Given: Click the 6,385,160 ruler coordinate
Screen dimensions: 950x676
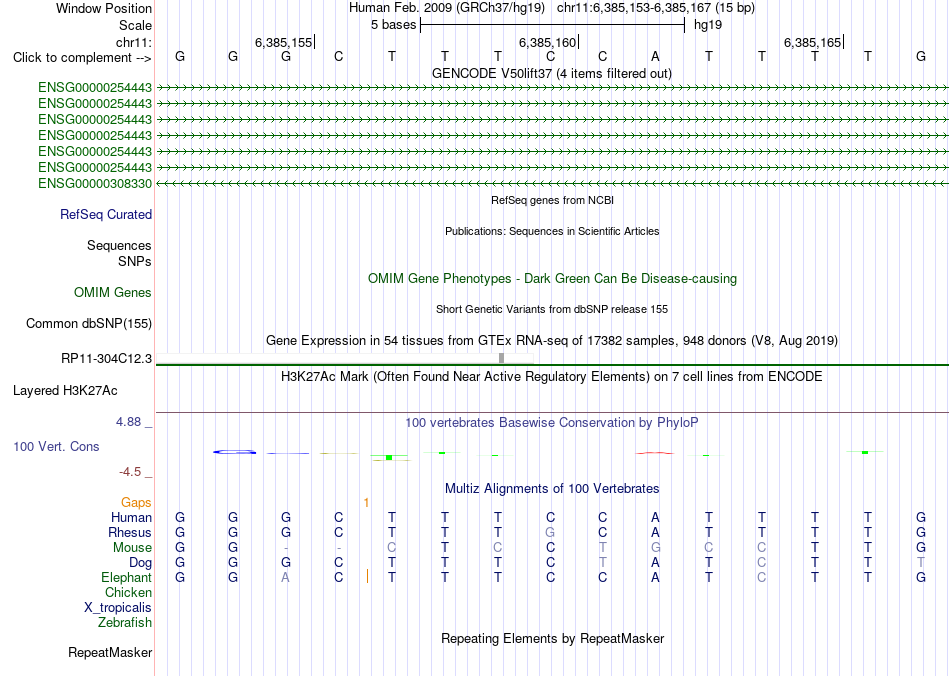Looking at the screenshot, I should click(x=548, y=42).
